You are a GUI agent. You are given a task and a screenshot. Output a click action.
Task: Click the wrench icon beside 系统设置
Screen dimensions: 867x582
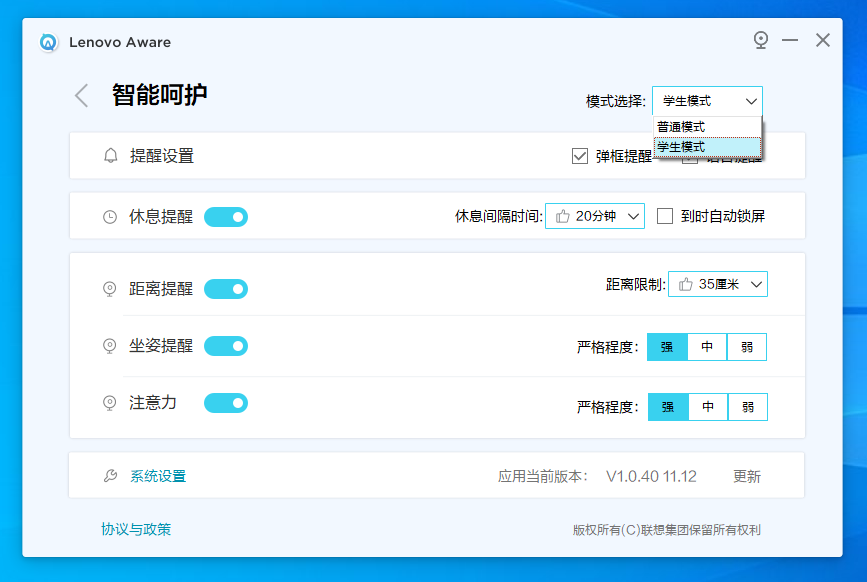[x=110, y=476]
